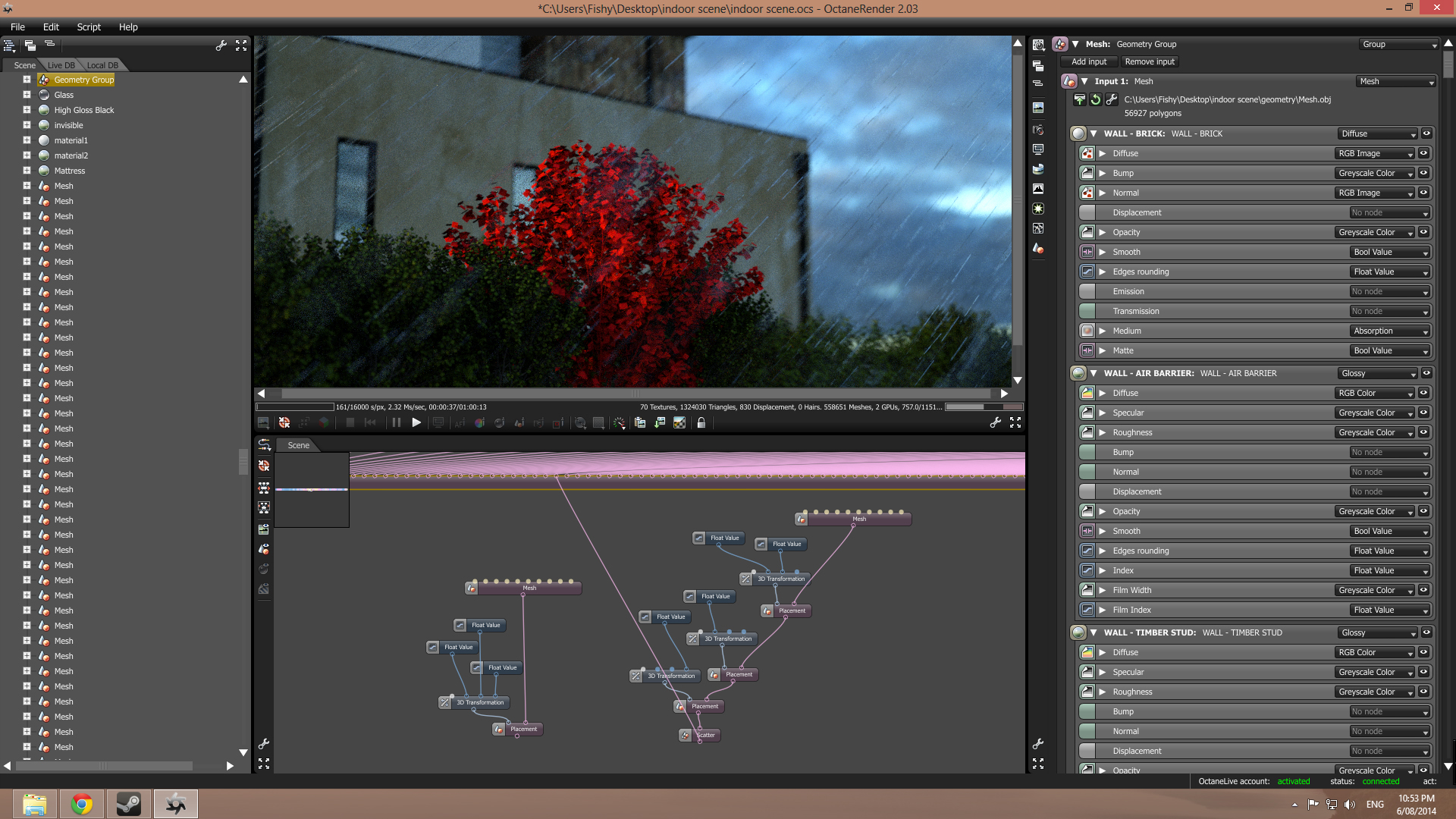Open the WALL - BRICK Diffuse material type dropdown
This screenshot has width=1456, height=819.
pyautogui.click(x=1377, y=133)
